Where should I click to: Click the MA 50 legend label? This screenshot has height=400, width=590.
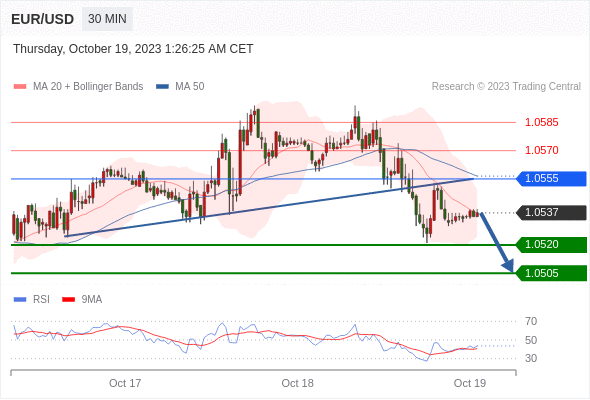(x=190, y=86)
